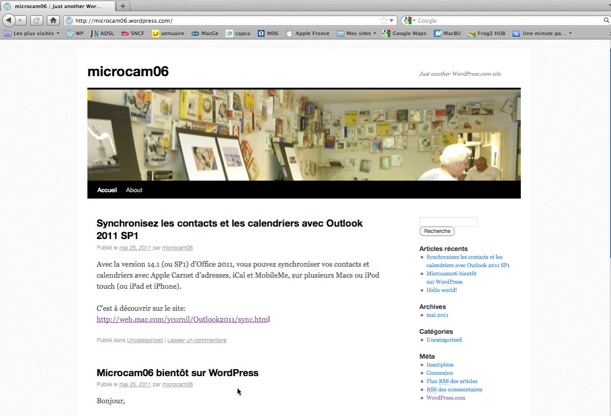Reload the page with the refresh button
Viewport: 611px width, 416px height.
[x=36, y=20]
